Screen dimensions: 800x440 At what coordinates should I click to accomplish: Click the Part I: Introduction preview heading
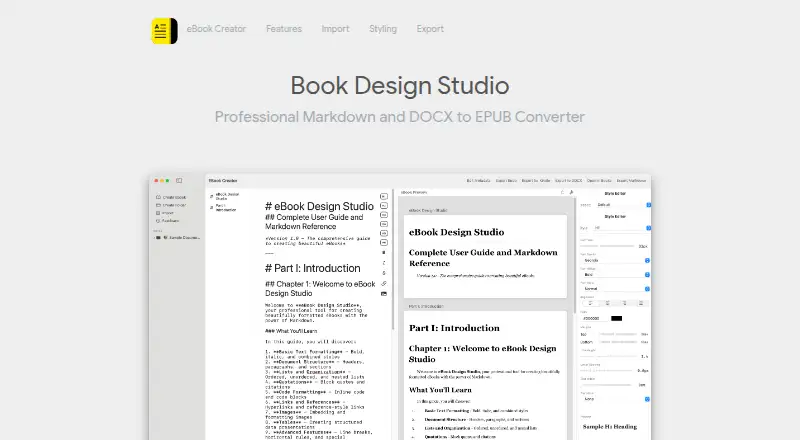click(x=454, y=328)
